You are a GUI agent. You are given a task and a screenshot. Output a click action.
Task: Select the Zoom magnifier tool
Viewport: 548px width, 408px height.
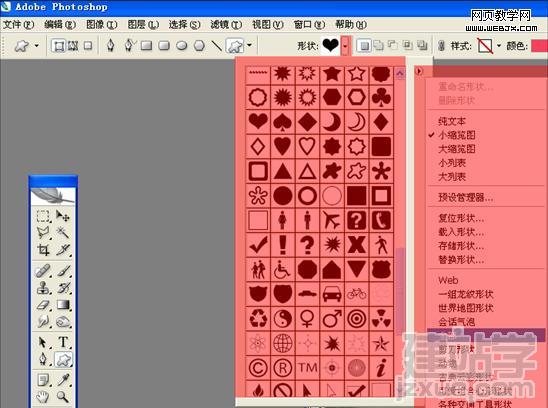tap(63, 396)
